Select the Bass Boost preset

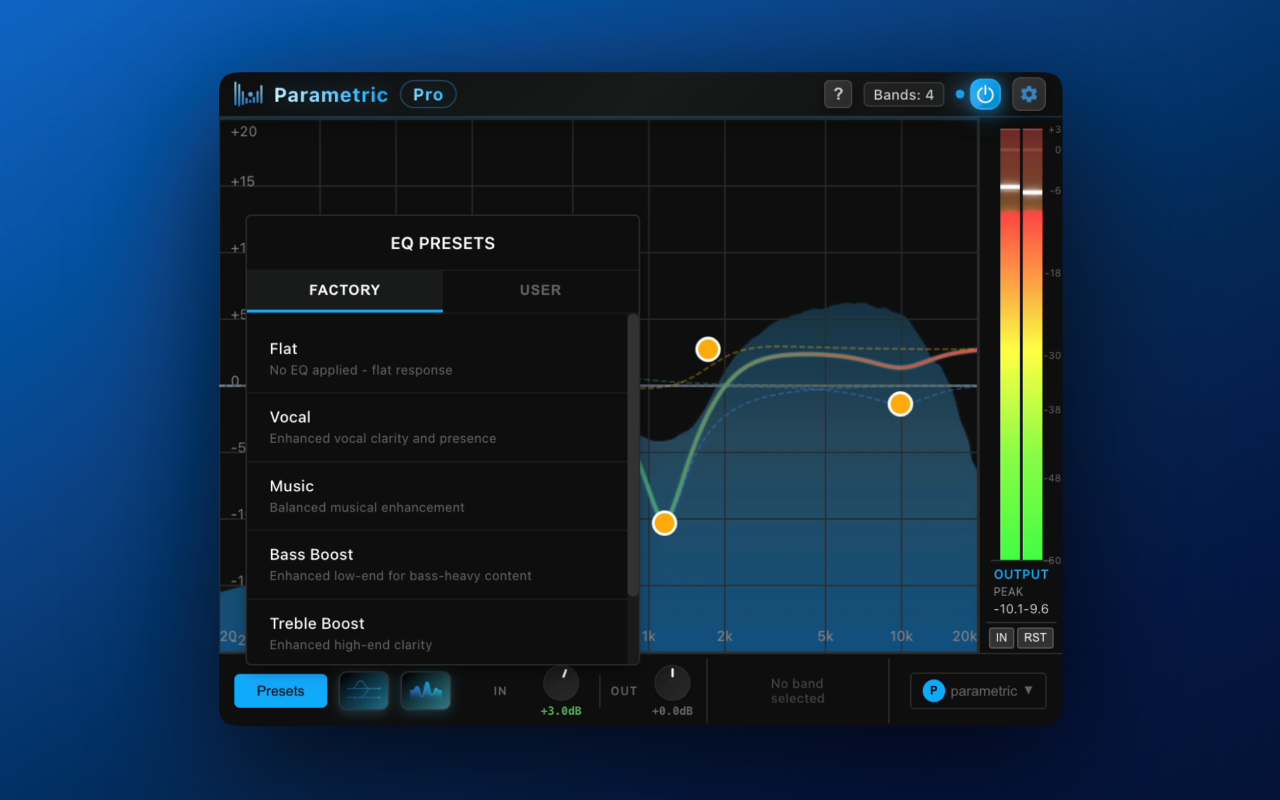point(438,563)
